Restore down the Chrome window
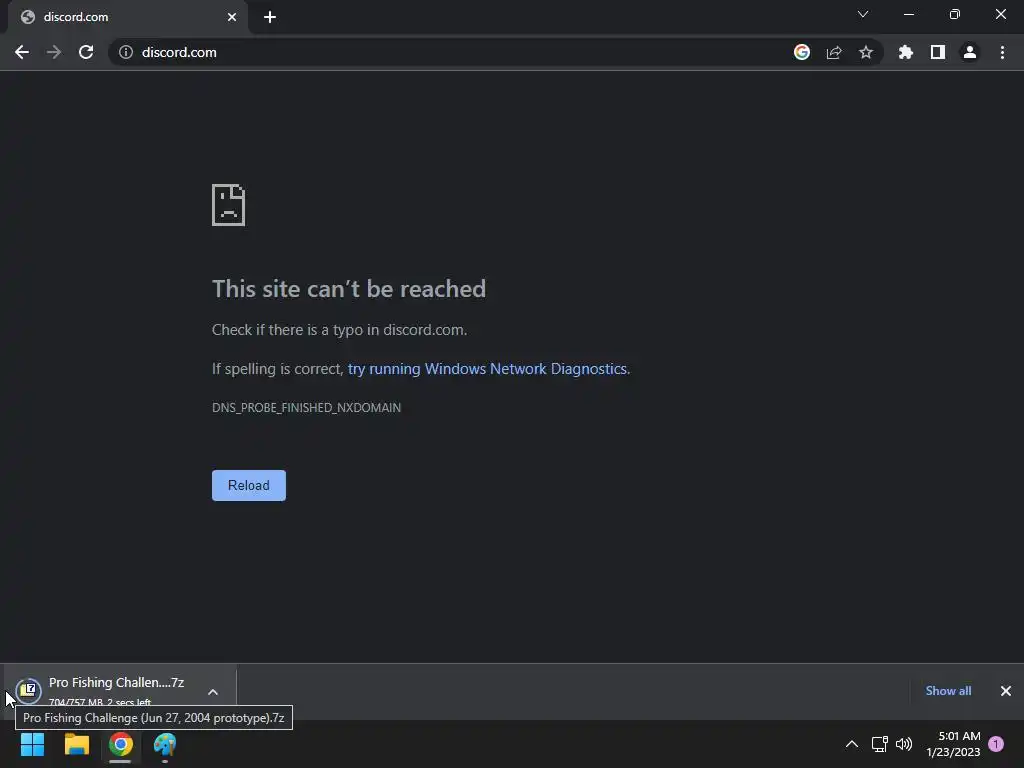Viewport: 1024px width, 768px height. tap(955, 14)
